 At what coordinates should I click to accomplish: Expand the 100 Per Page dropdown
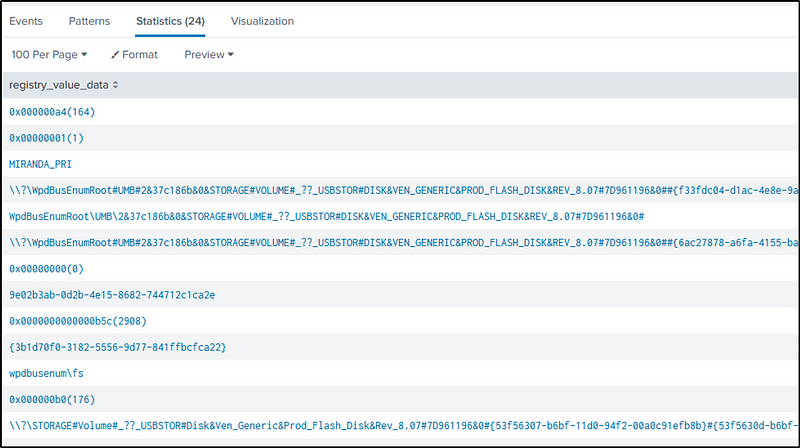[x=49, y=54]
